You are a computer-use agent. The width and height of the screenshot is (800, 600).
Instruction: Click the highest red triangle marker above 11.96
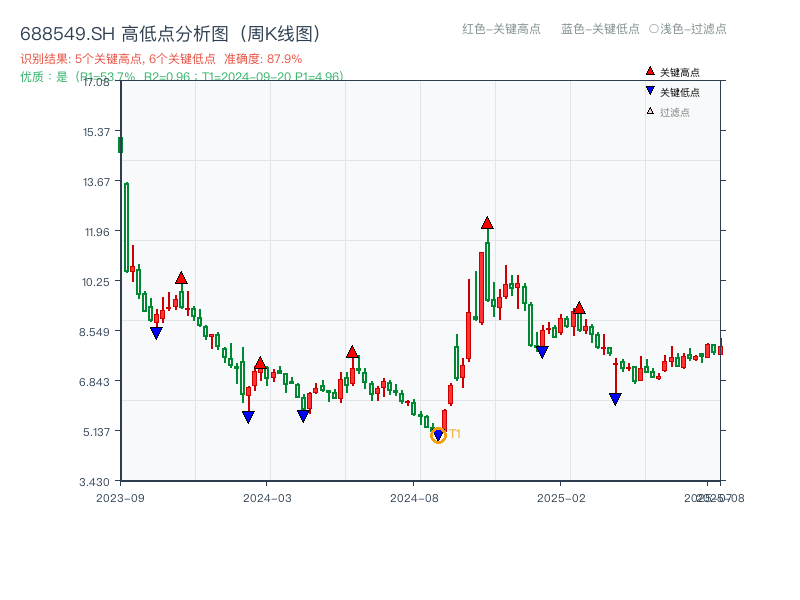point(486,224)
